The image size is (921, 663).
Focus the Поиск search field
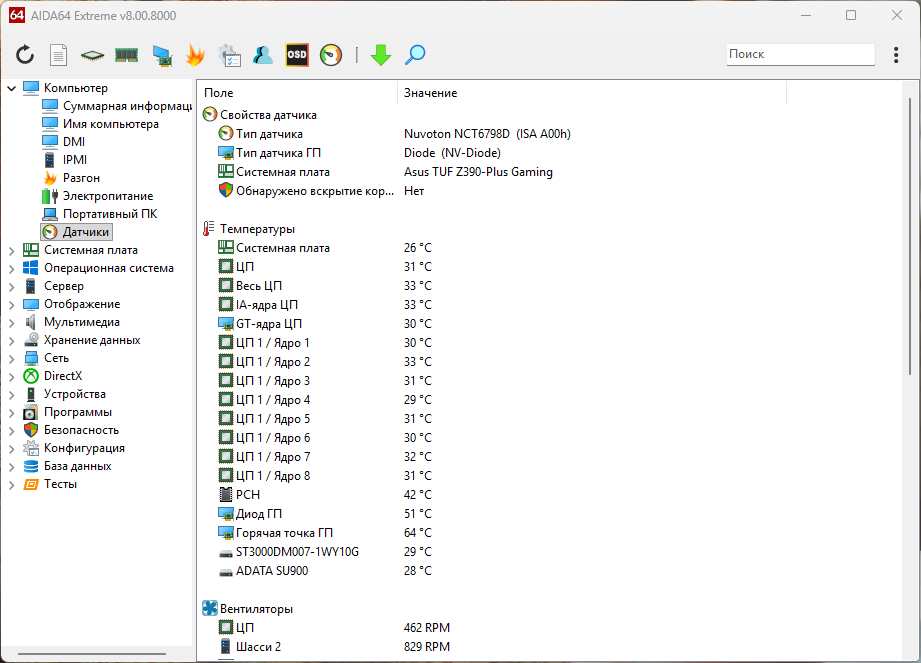[x=801, y=54]
